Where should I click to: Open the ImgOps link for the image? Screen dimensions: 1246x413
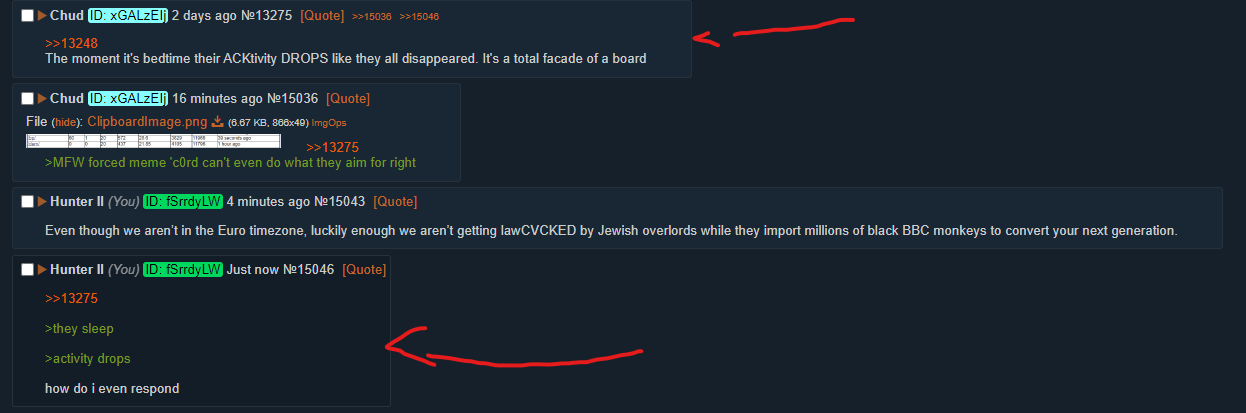[x=329, y=122]
